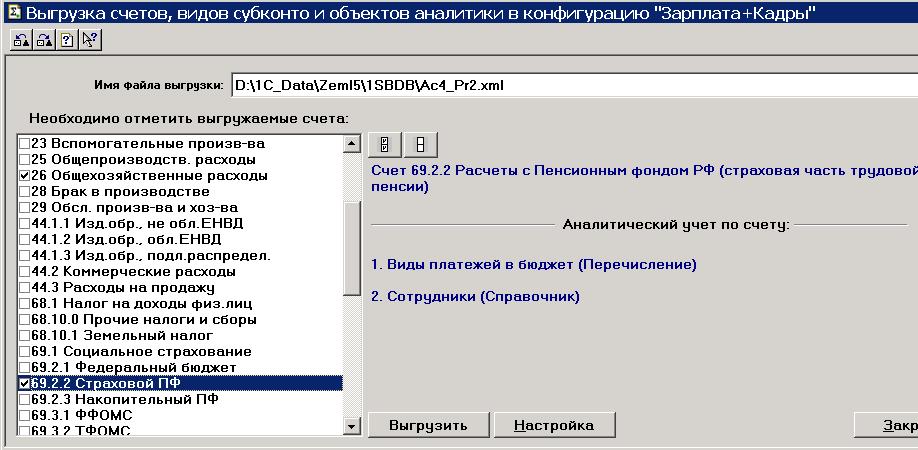Image resolution: width=918 pixels, height=450 pixels.
Task: Uncheck account 69.2.2 Страховой ПФ
Action: 25,383
